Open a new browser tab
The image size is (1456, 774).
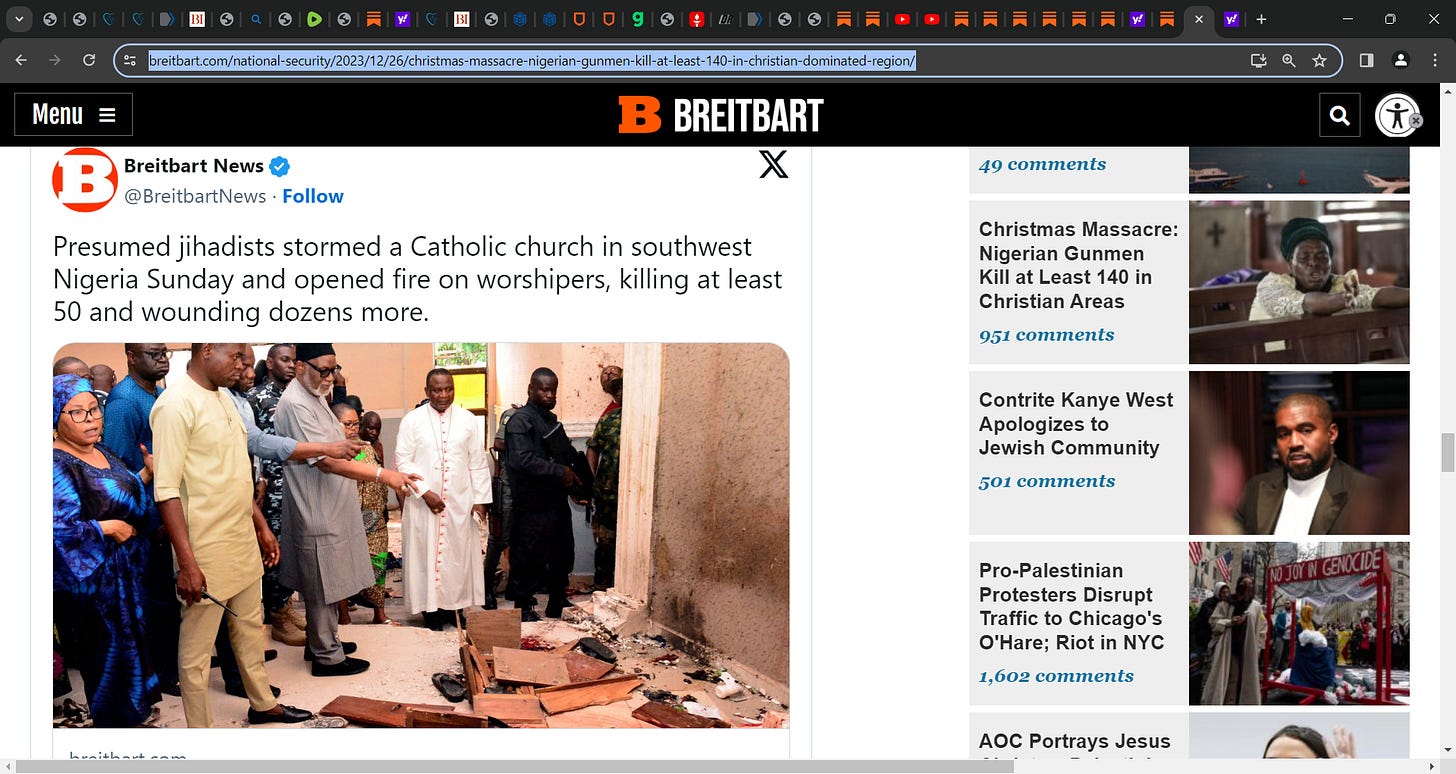pos(1261,19)
